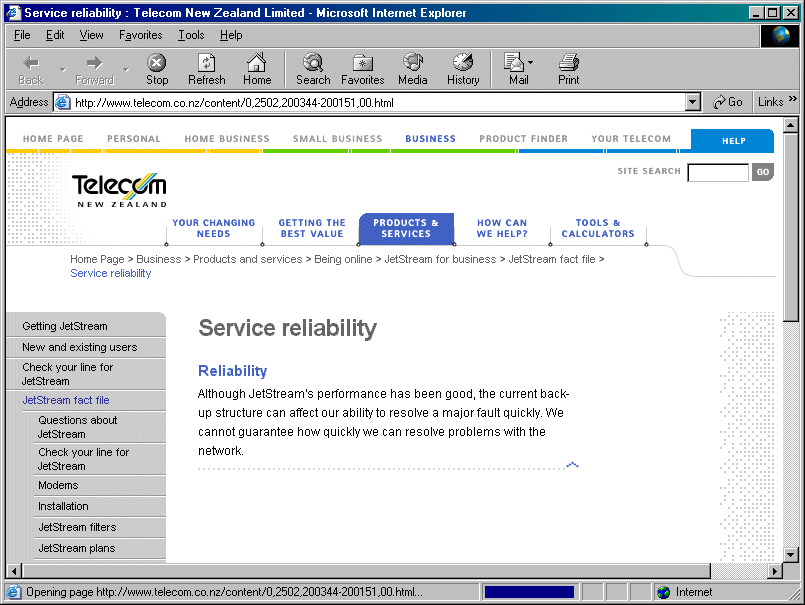The width and height of the screenshot is (805, 605).
Task: Show browsing History panel
Action: (463, 69)
